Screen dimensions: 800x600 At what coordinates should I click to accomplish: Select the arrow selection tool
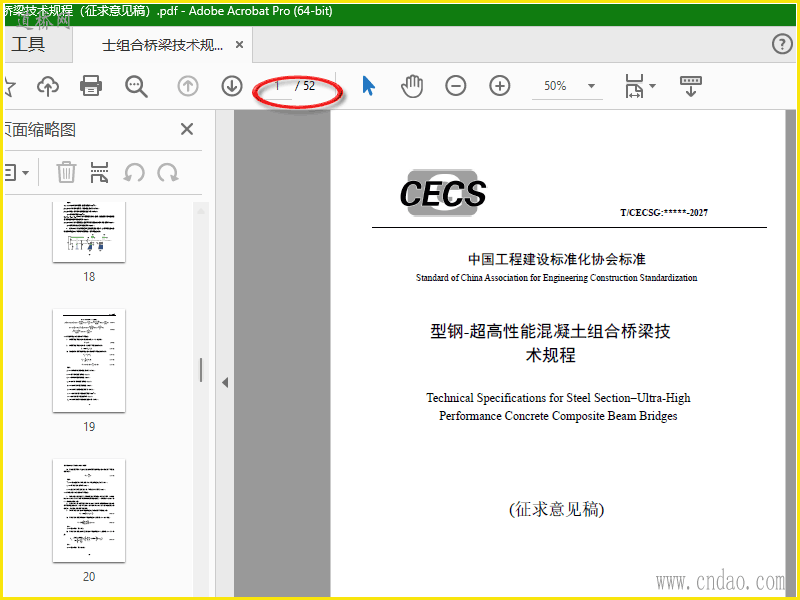click(368, 86)
